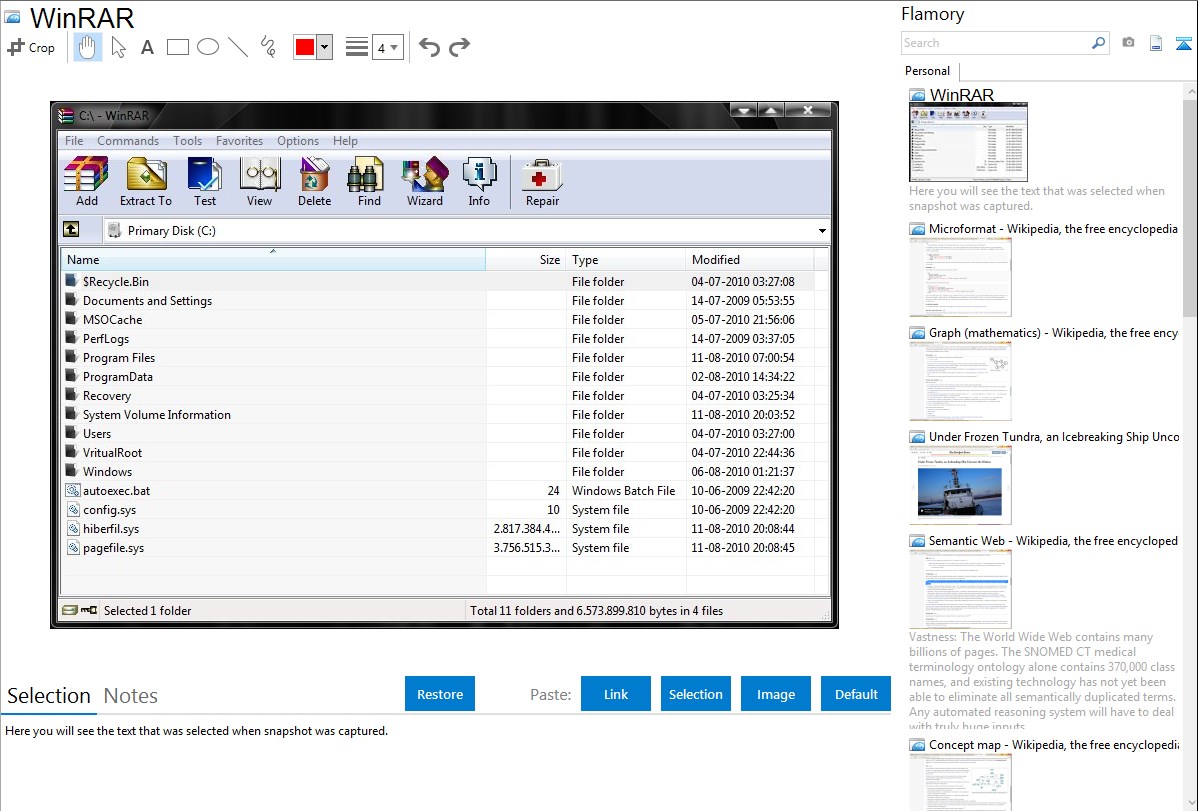Sort by the Type column header
Viewport: 1198px width, 811px height.
[x=626, y=260]
